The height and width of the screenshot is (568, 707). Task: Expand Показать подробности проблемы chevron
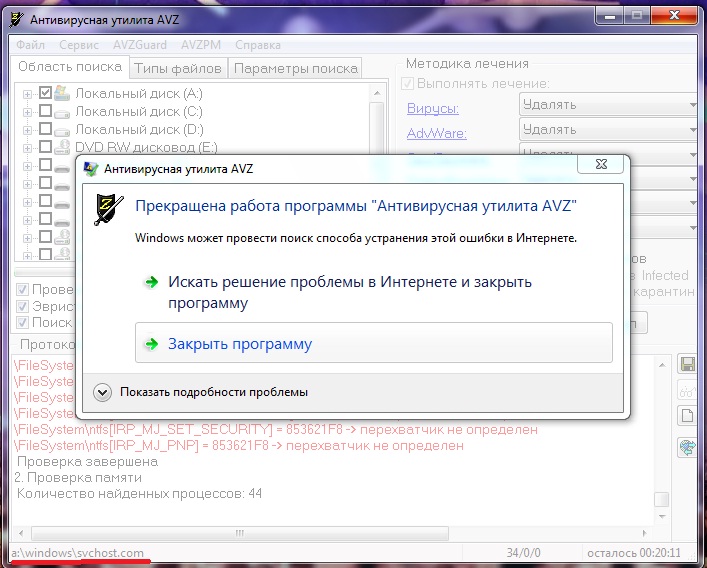tap(102, 393)
